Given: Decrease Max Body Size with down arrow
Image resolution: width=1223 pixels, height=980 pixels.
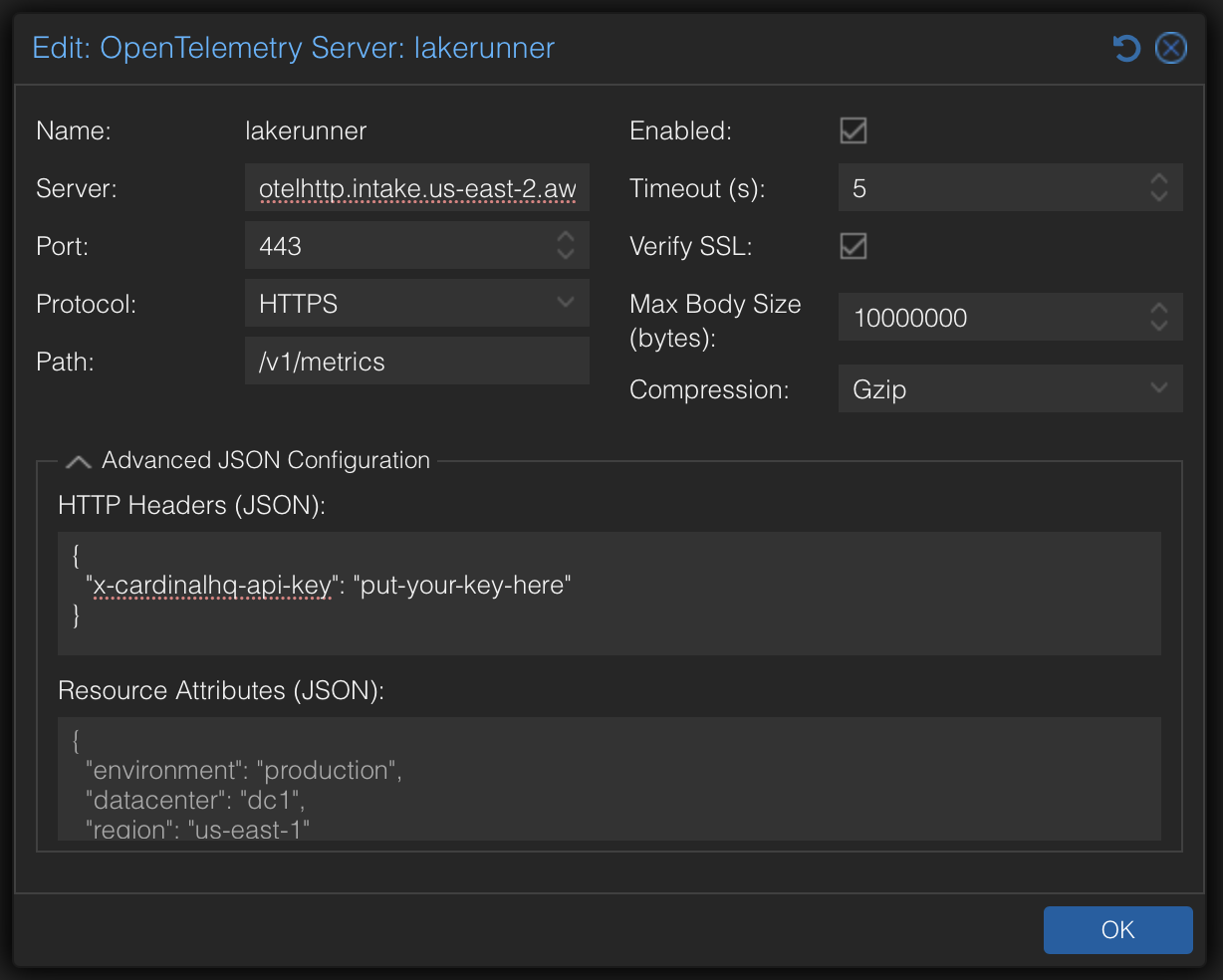Looking at the screenshot, I should [x=1159, y=325].
